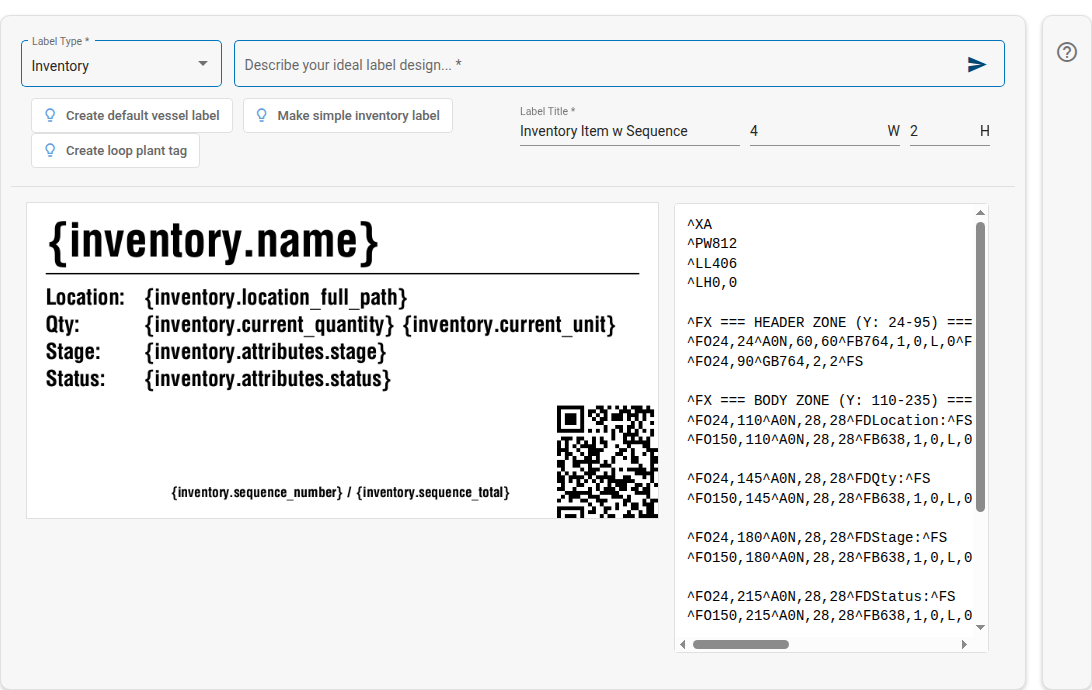
Task: Click the ^FDStage:^FS code line
Action: 817,538
